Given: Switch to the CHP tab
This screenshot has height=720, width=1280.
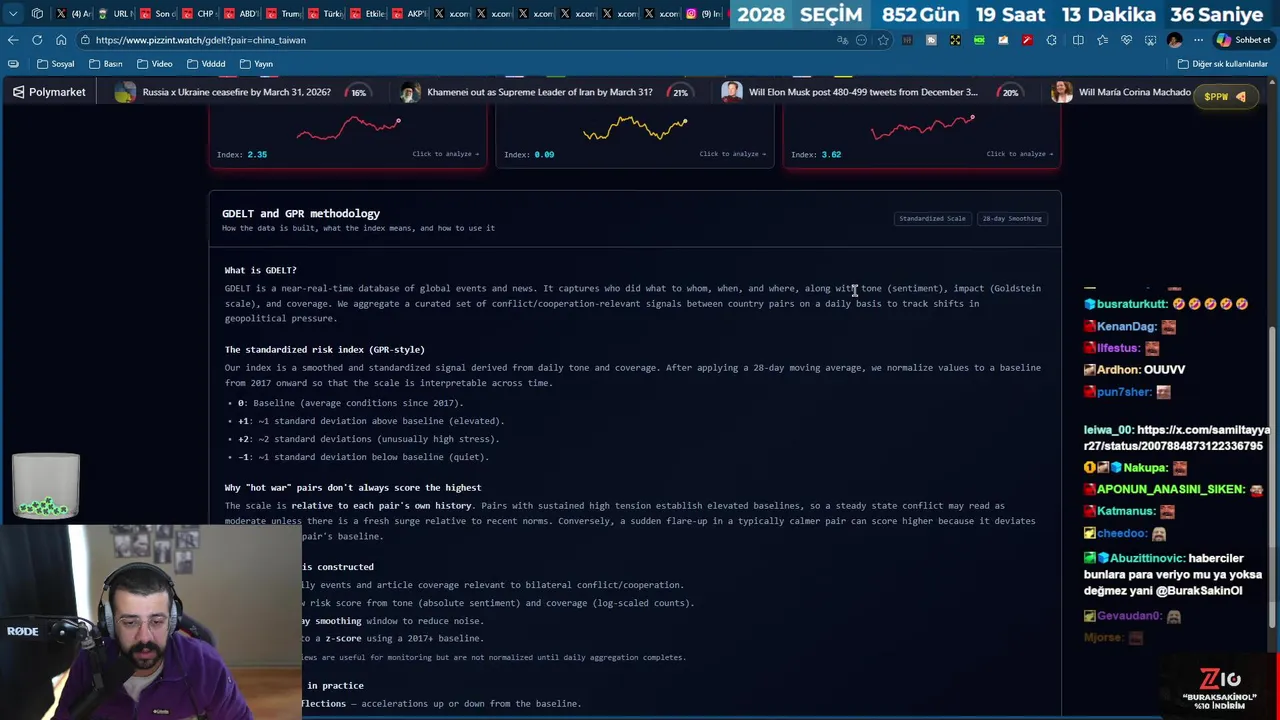Looking at the screenshot, I should click(199, 14).
